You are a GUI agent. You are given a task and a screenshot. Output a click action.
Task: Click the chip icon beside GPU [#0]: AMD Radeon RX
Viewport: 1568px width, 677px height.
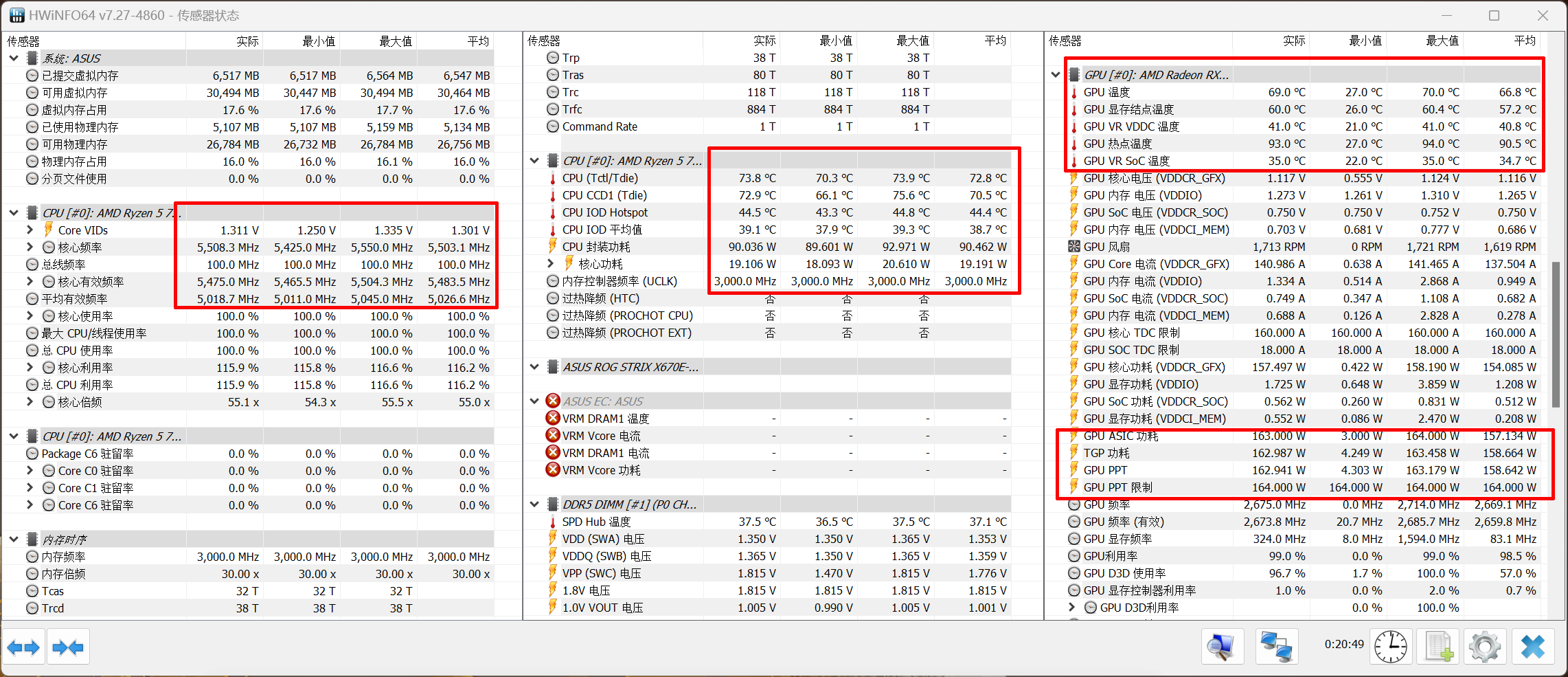[x=1074, y=75]
